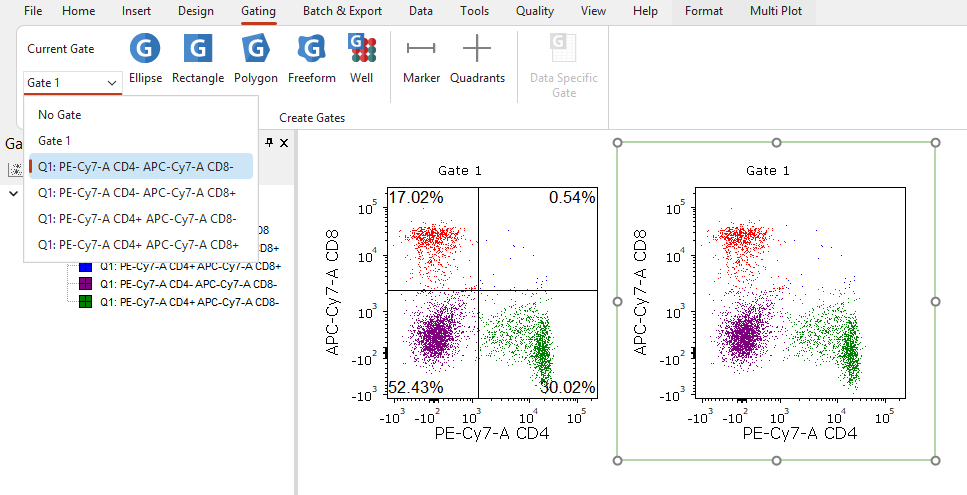Pin the gate panel with the pushpin icon
The width and height of the screenshot is (967, 495).
click(269, 143)
